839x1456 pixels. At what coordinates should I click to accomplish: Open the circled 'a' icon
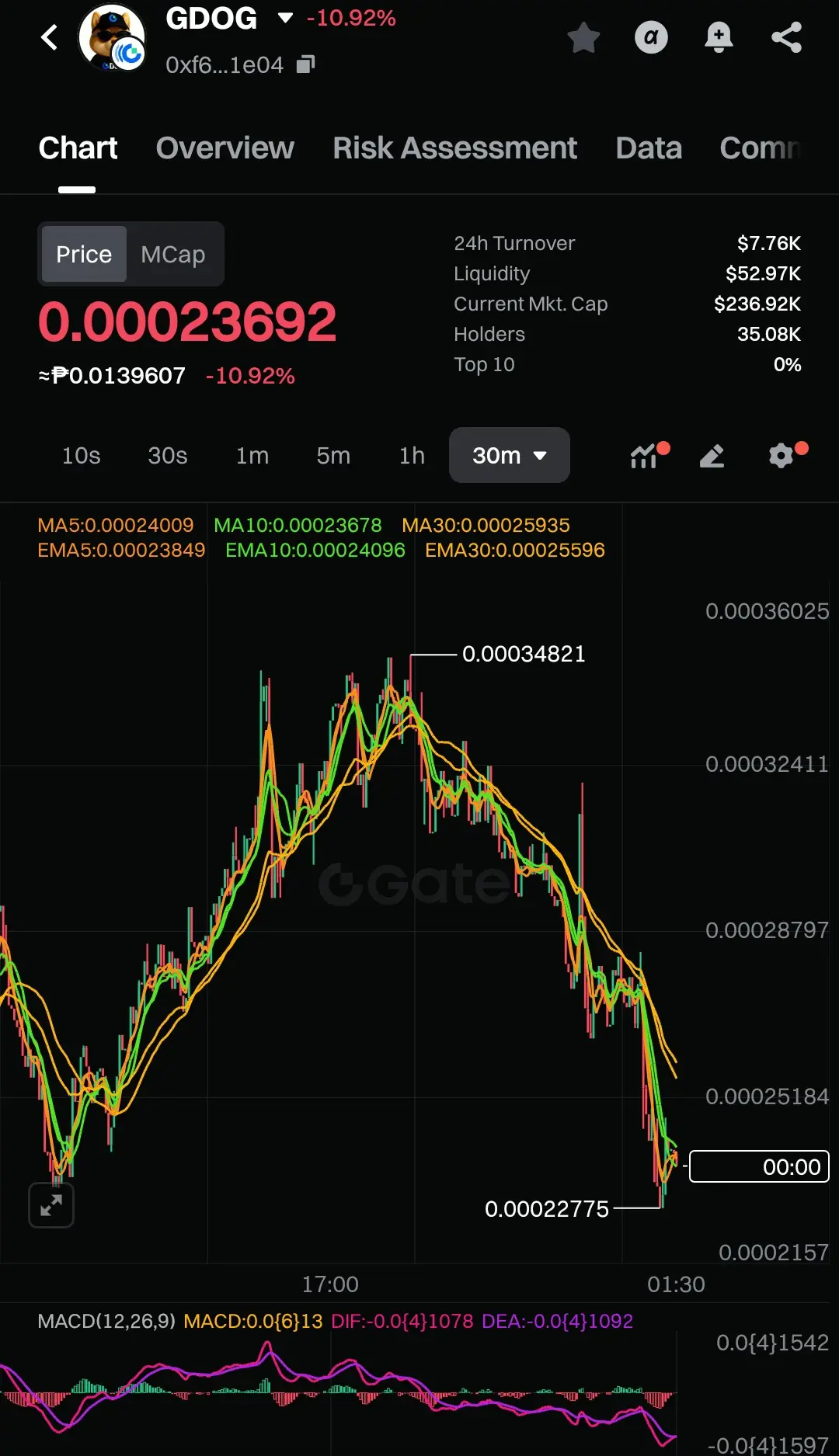pyautogui.click(x=651, y=37)
